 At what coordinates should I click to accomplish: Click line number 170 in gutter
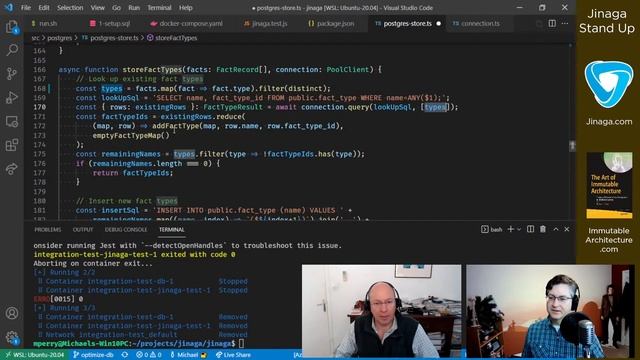point(40,107)
